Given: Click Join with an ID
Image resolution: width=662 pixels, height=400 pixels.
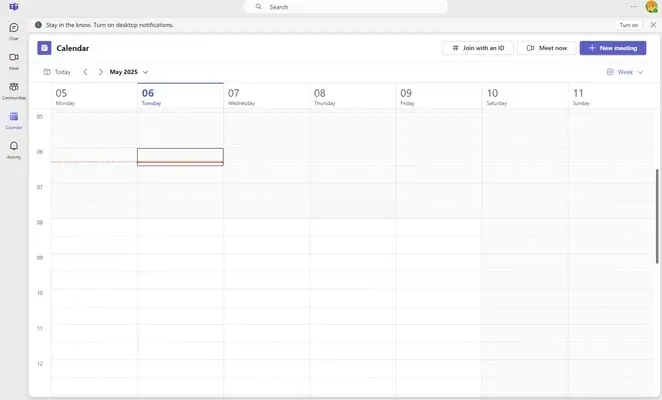Looking at the screenshot, I should coord(477,47).
